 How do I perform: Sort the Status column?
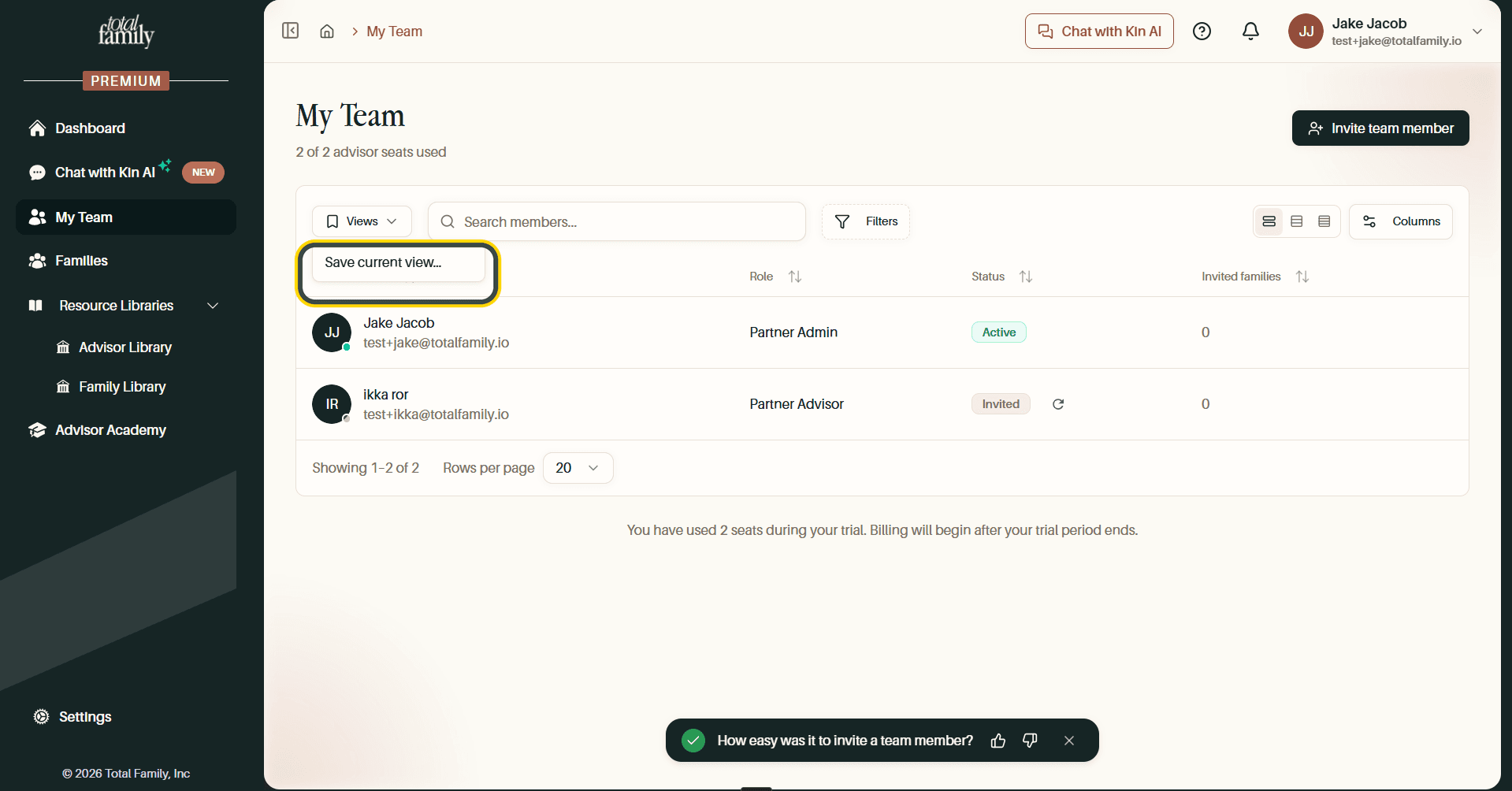pos(1025,277)
